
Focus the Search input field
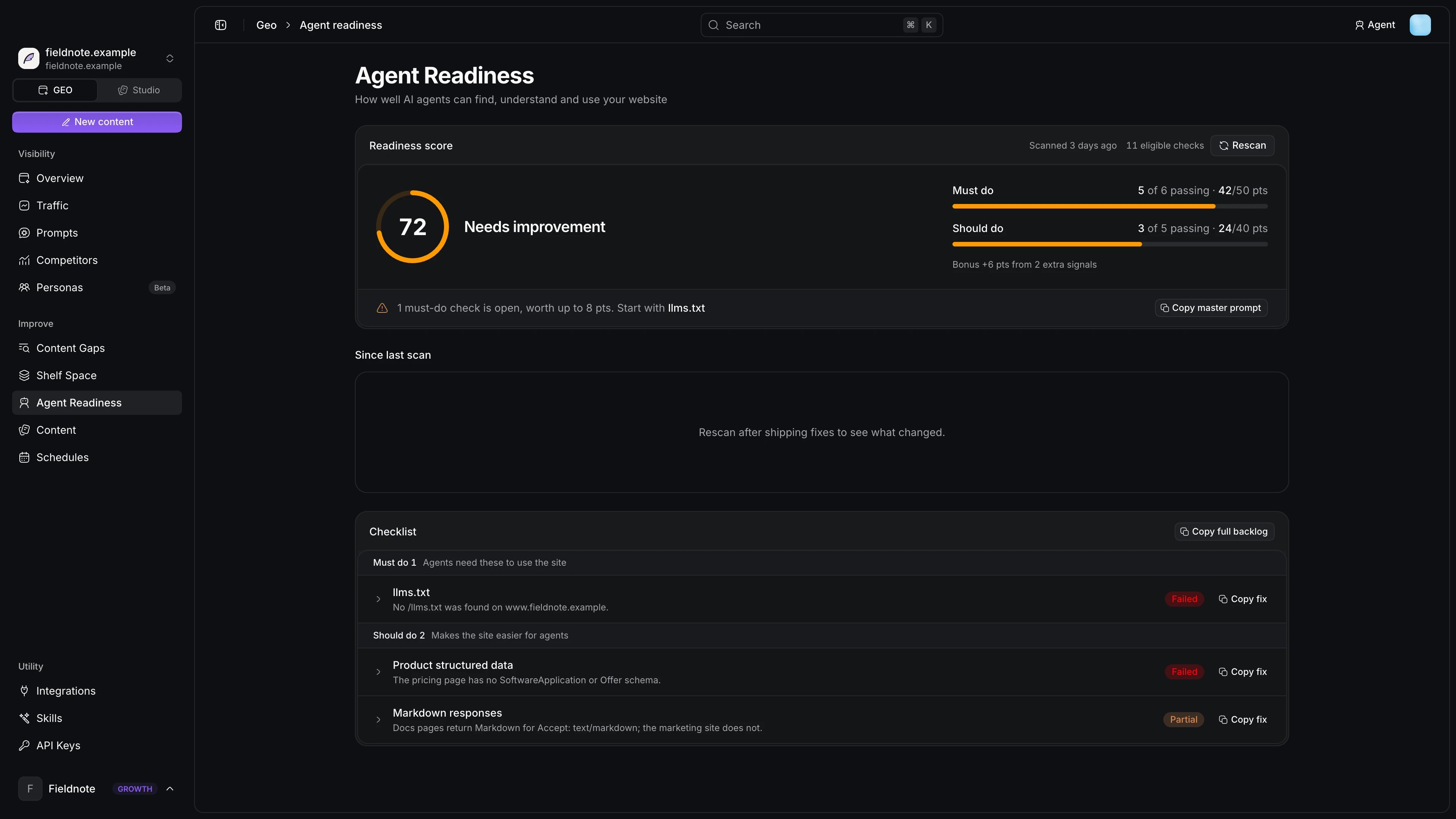821,25
